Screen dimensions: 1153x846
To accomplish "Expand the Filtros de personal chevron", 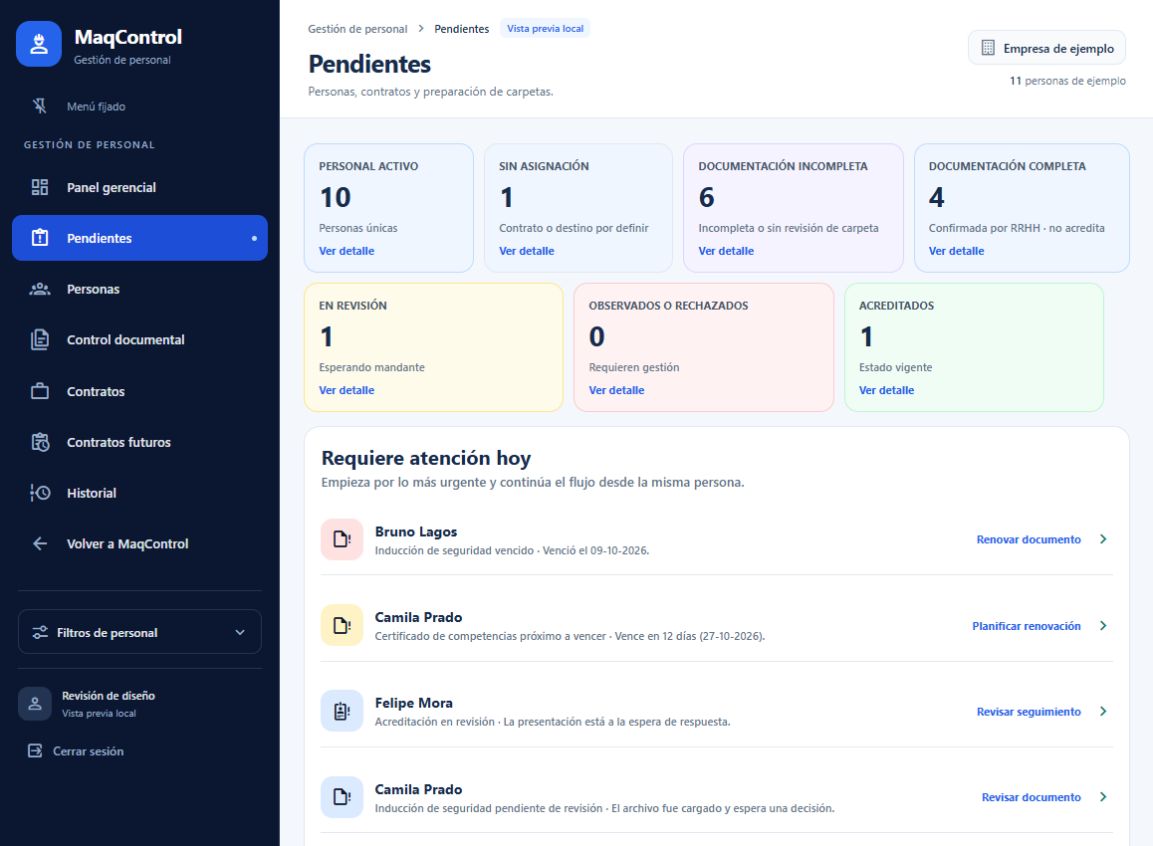I will click(240, 632).
